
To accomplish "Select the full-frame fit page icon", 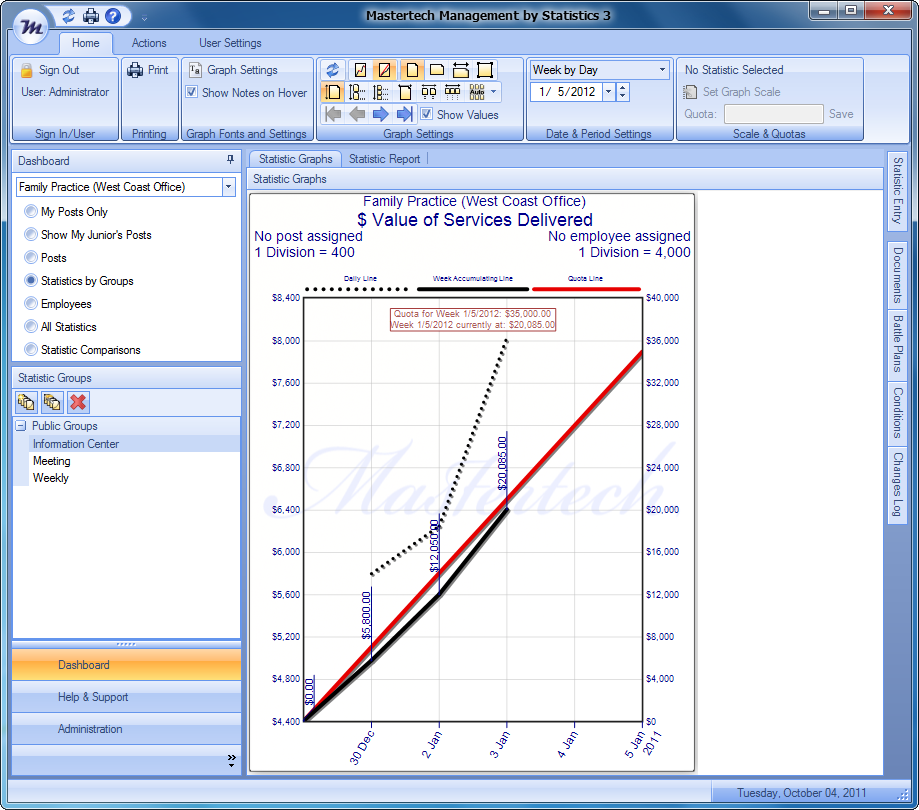I will (x=485, y=70).
